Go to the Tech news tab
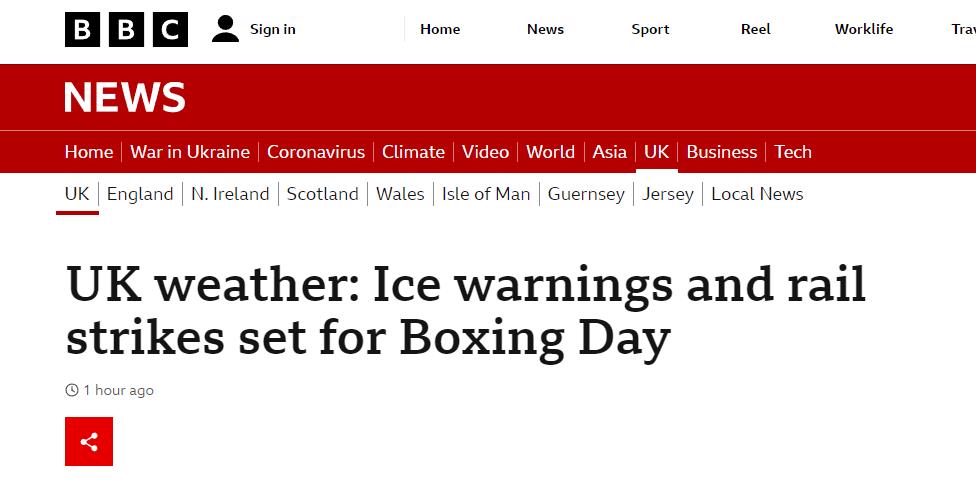Screen dimensions: 976x496 [x=793, y=152]
